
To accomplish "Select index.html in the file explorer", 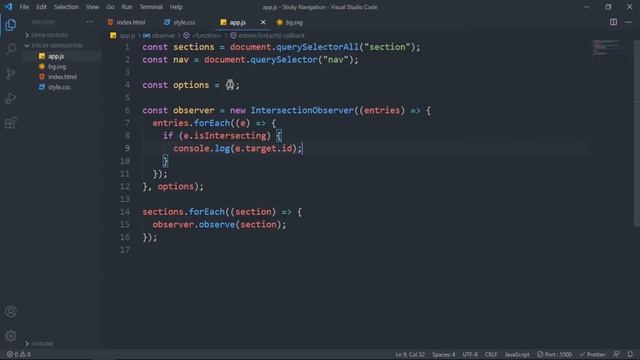I will click(x=62, y=77).
